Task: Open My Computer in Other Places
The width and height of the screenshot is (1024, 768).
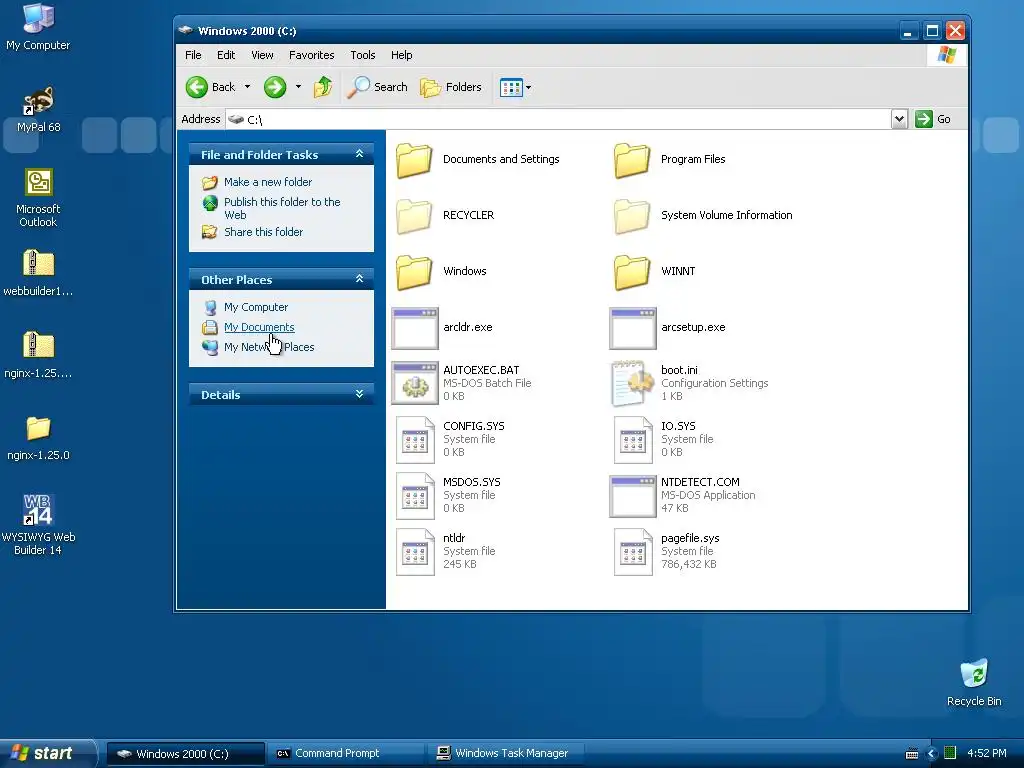Action: [x=256, y=307]
